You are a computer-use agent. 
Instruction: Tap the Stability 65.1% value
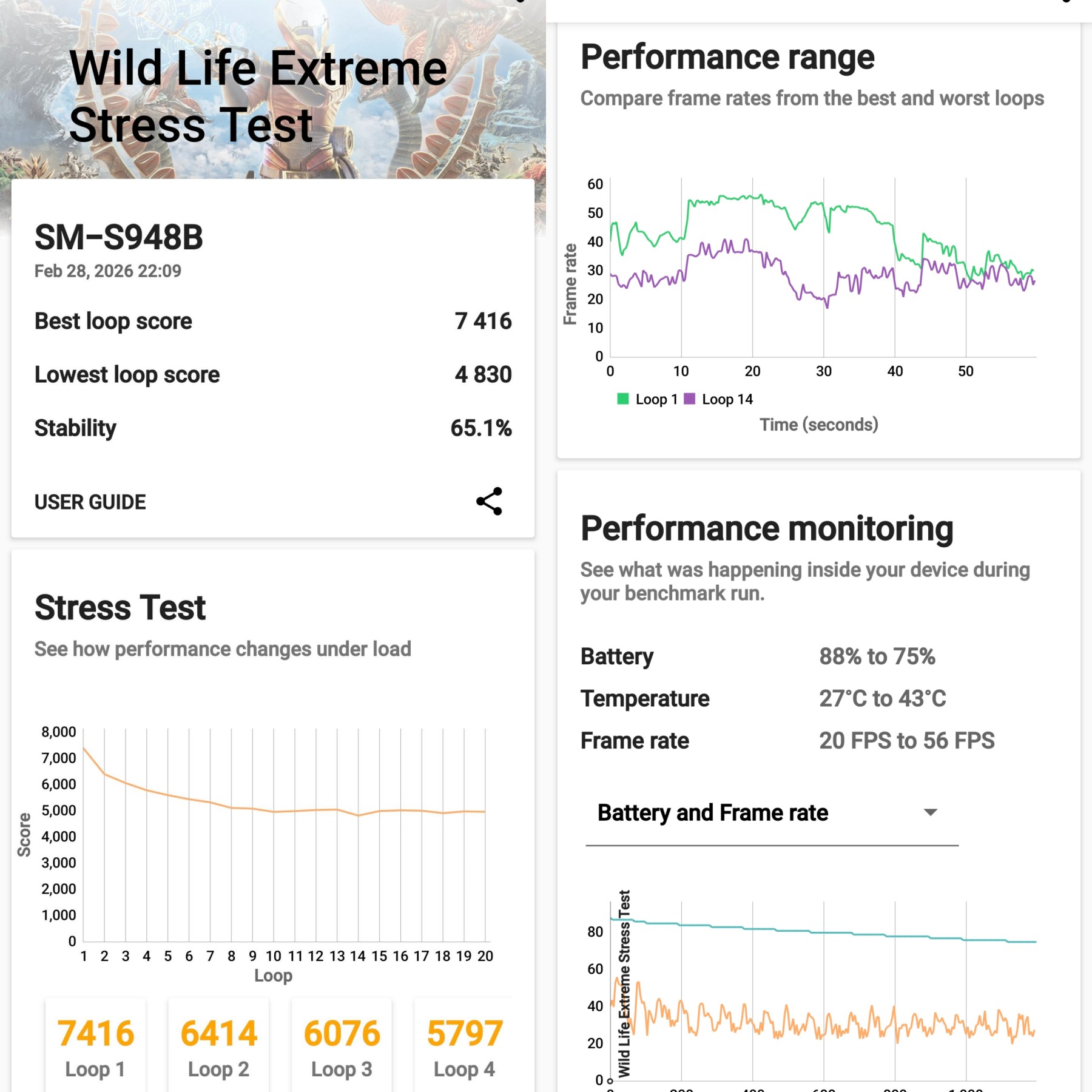click(x=480, y=428)
